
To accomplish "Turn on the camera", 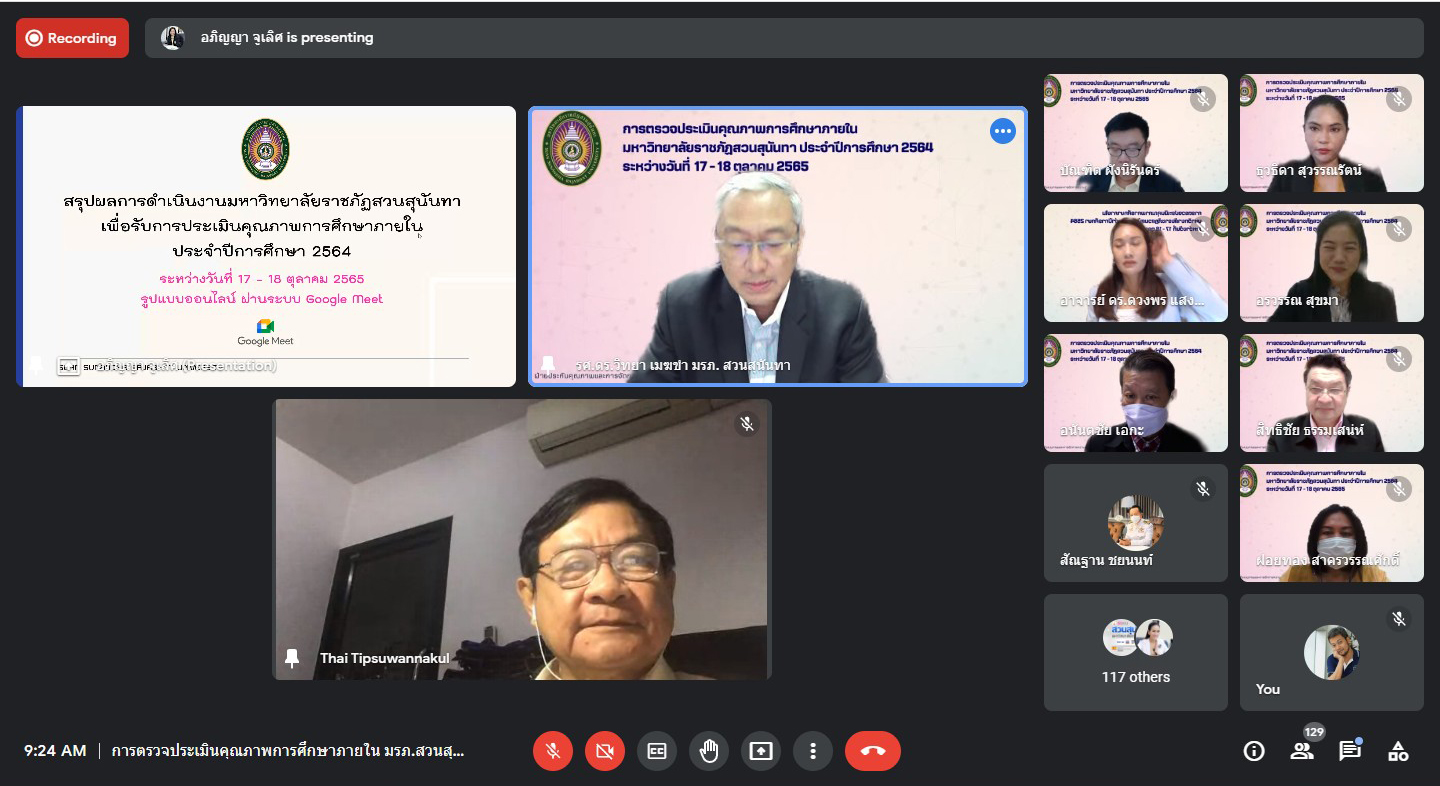I will [x=605, y=751].
